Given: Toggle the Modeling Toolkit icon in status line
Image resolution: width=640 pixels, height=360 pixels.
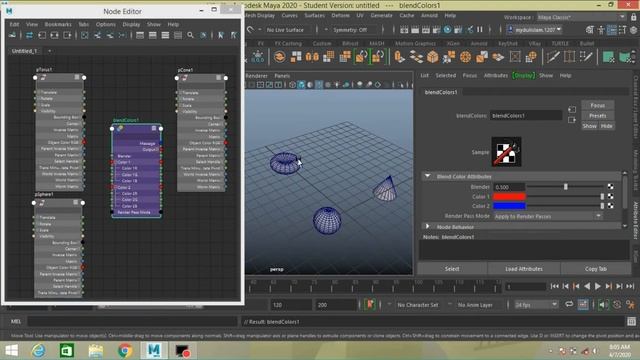Looking at the screenshot, I should point(590,29).
